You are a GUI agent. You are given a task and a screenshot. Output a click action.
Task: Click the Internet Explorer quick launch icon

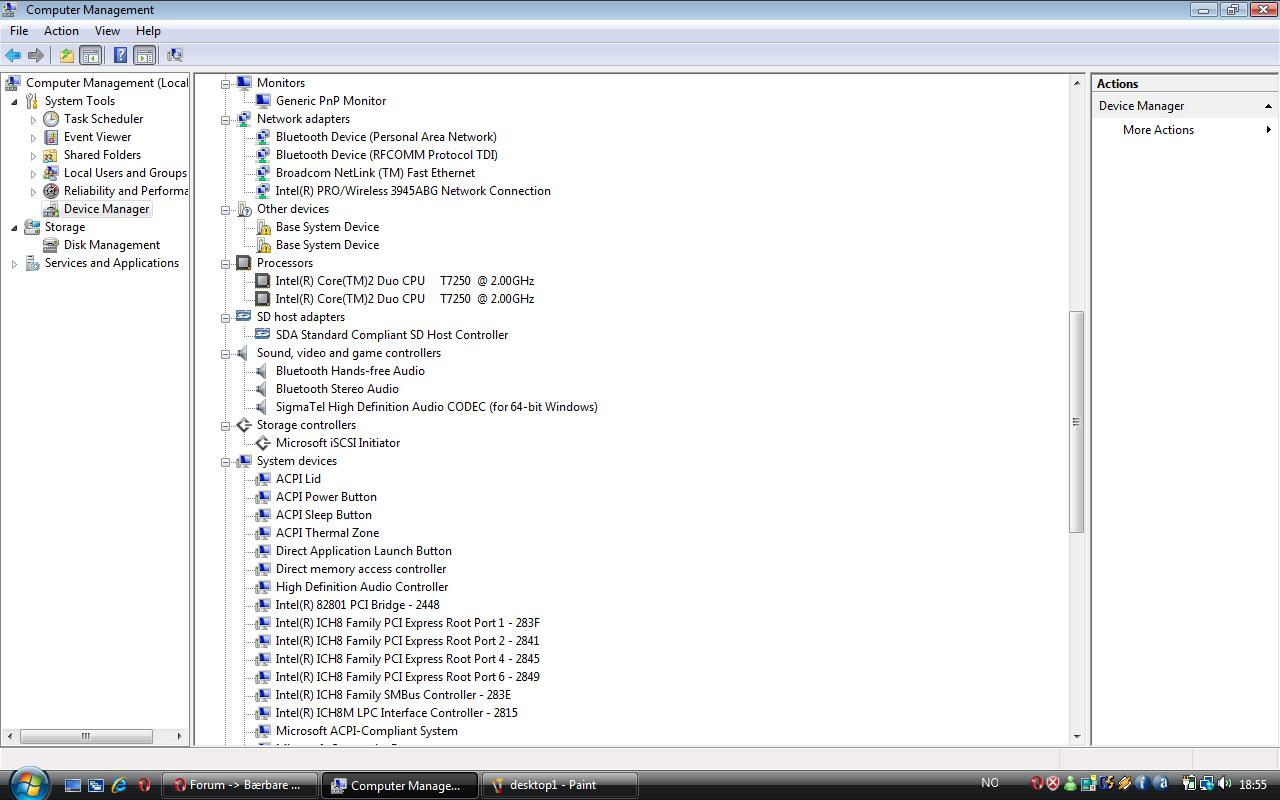pyautogui.click(x=120, y=785)
